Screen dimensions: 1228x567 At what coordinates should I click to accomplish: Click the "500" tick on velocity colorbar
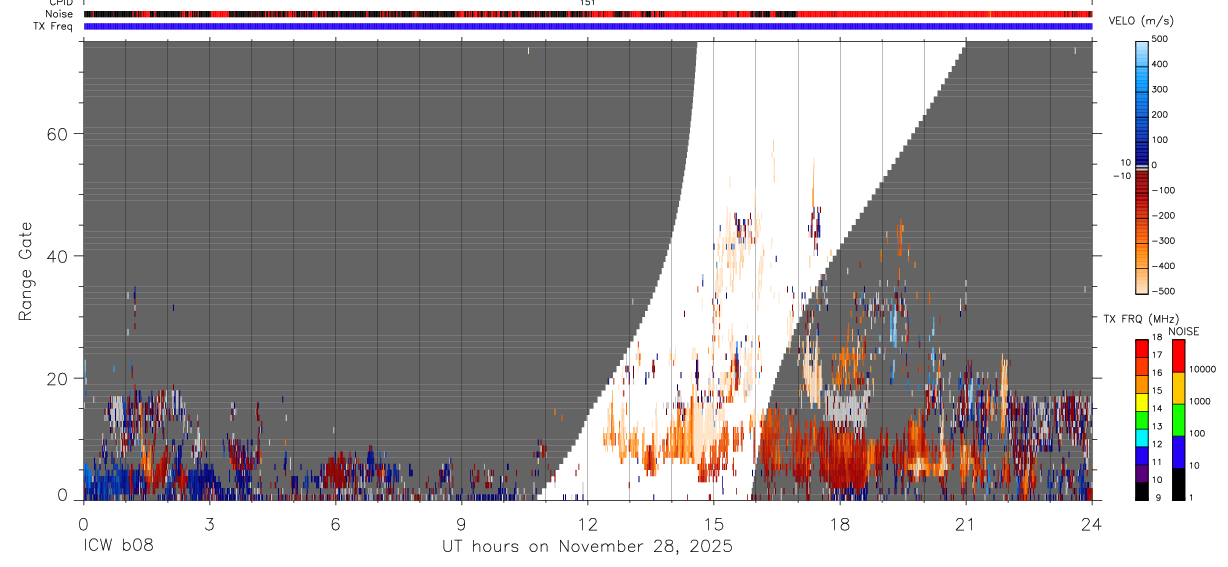(1161, 40)
